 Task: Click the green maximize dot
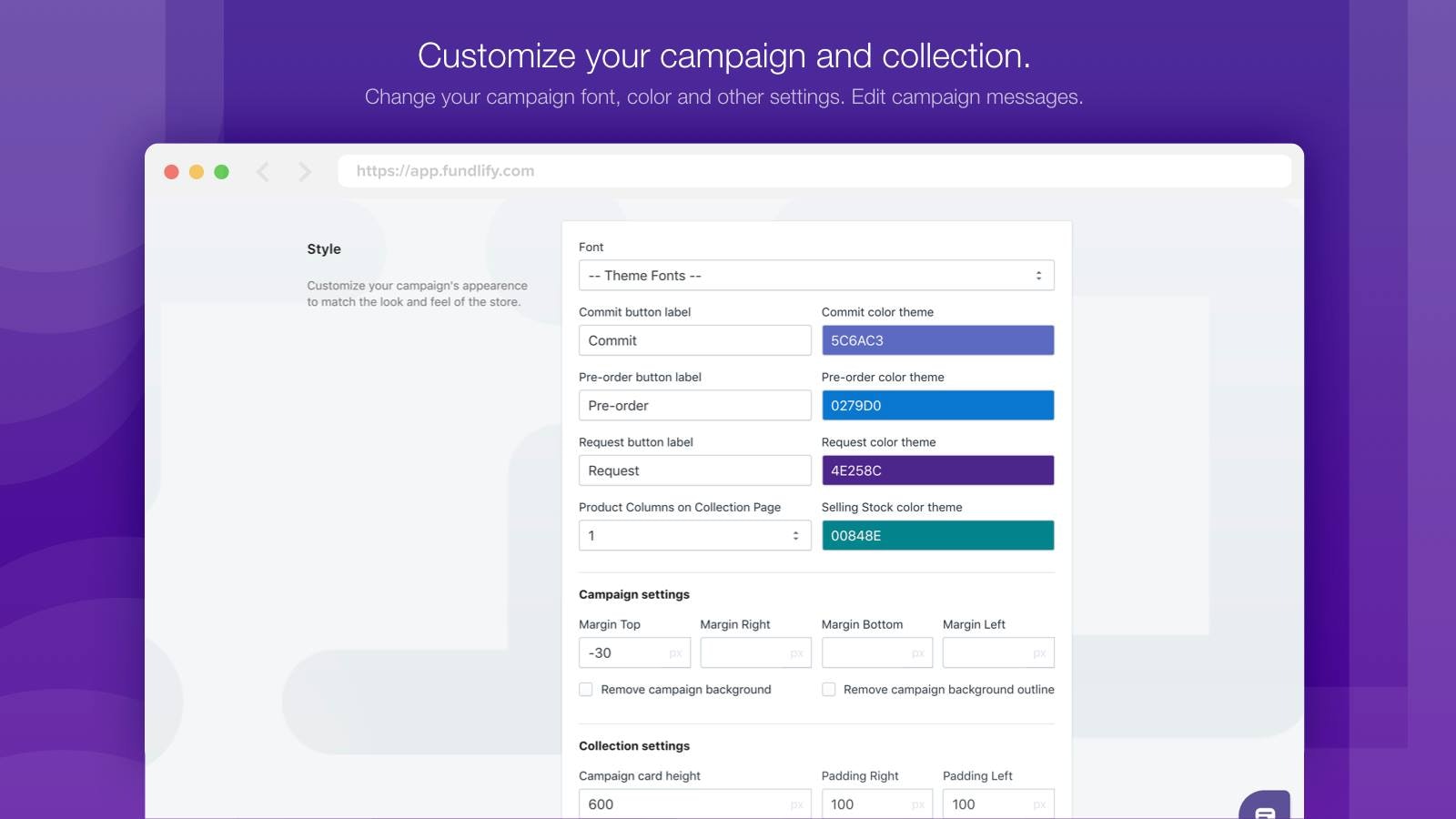[221, 171]
